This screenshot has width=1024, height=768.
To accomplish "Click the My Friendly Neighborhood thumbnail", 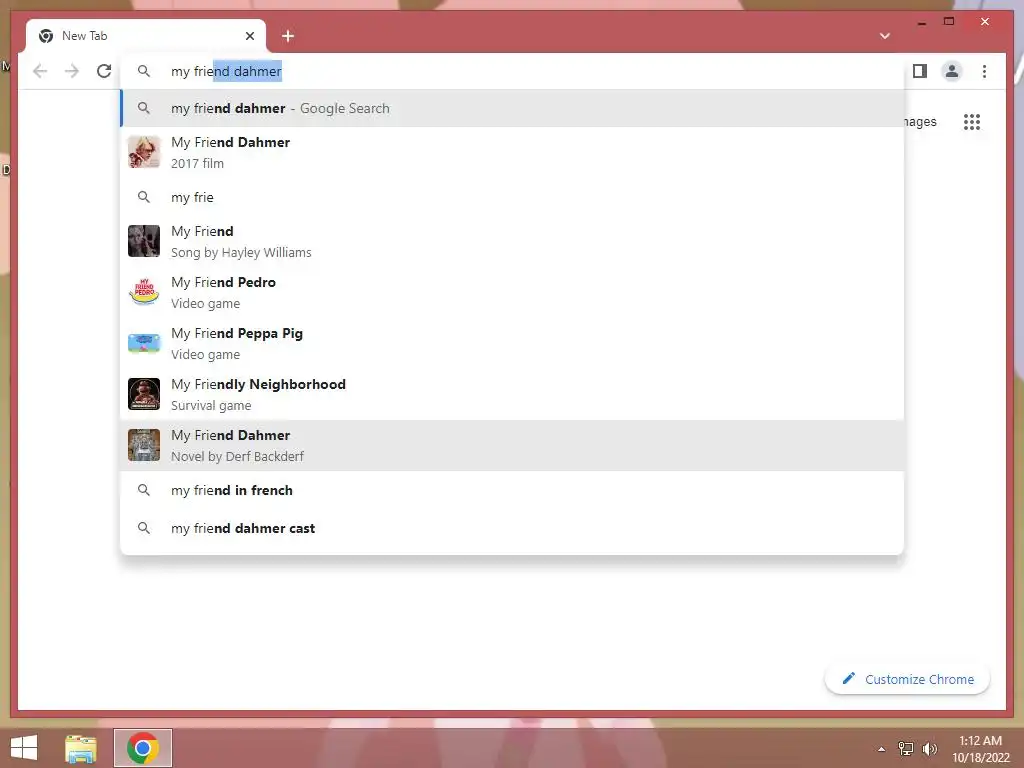I will [144, 394].
